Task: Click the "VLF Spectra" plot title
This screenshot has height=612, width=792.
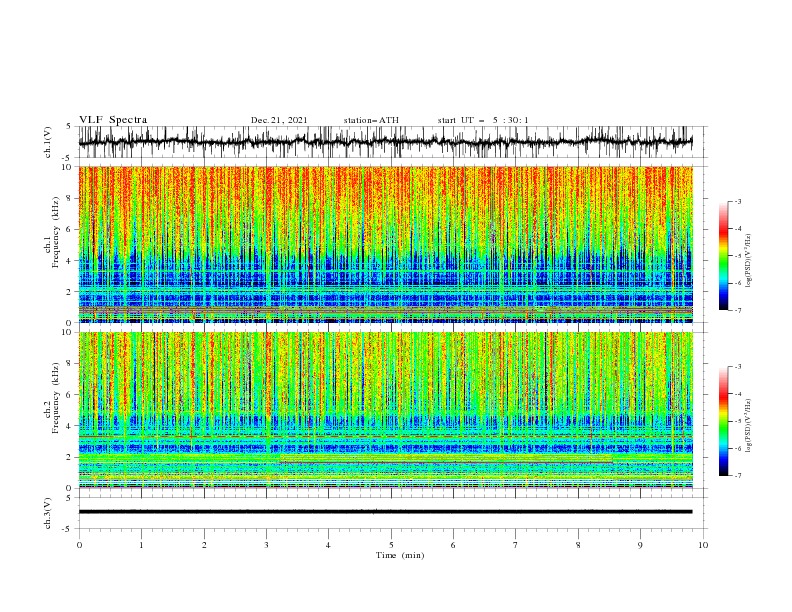Action: click(113, 120)
